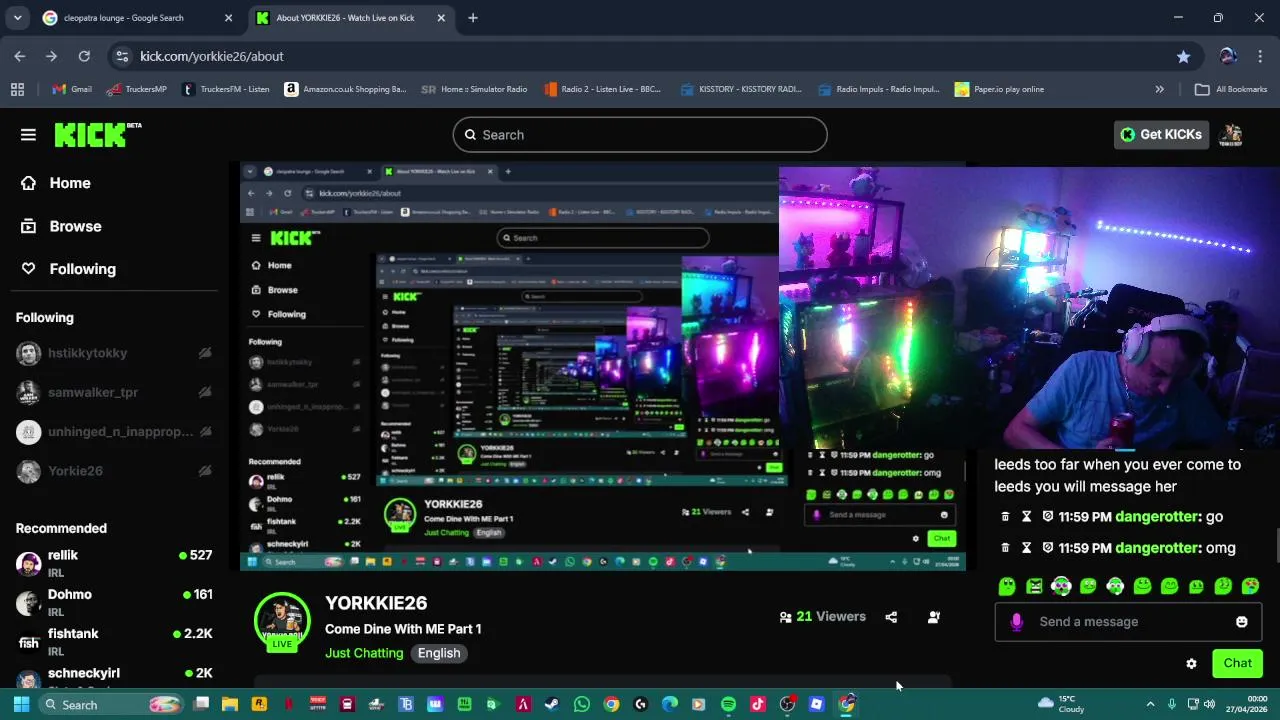Open followed channel samwalker_tpr
This screenshot has height=720, width=1280.
(x=93, y=392)
